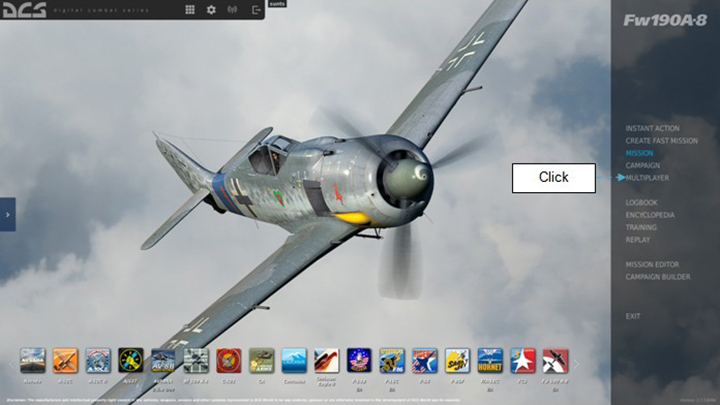Click Exit to quit the game

click(633, 316)
